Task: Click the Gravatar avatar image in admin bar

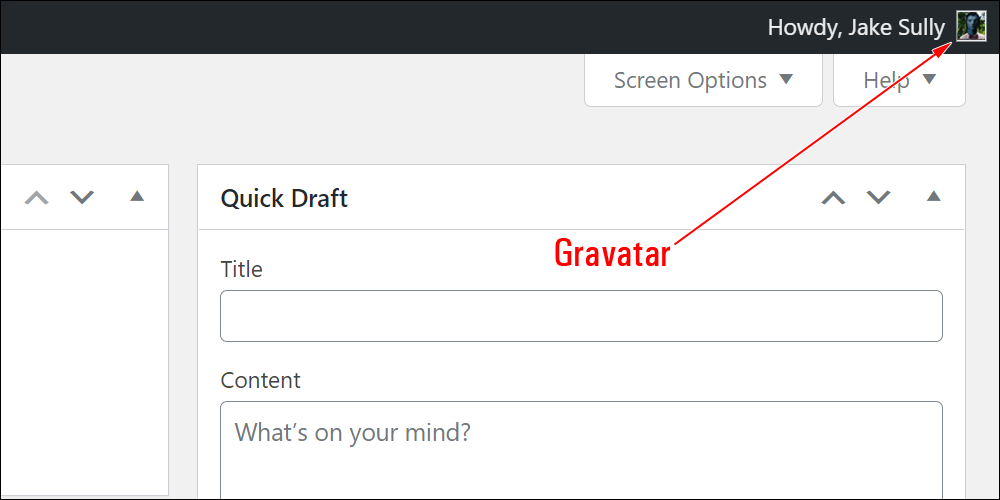Action: [x=971, y=27]
